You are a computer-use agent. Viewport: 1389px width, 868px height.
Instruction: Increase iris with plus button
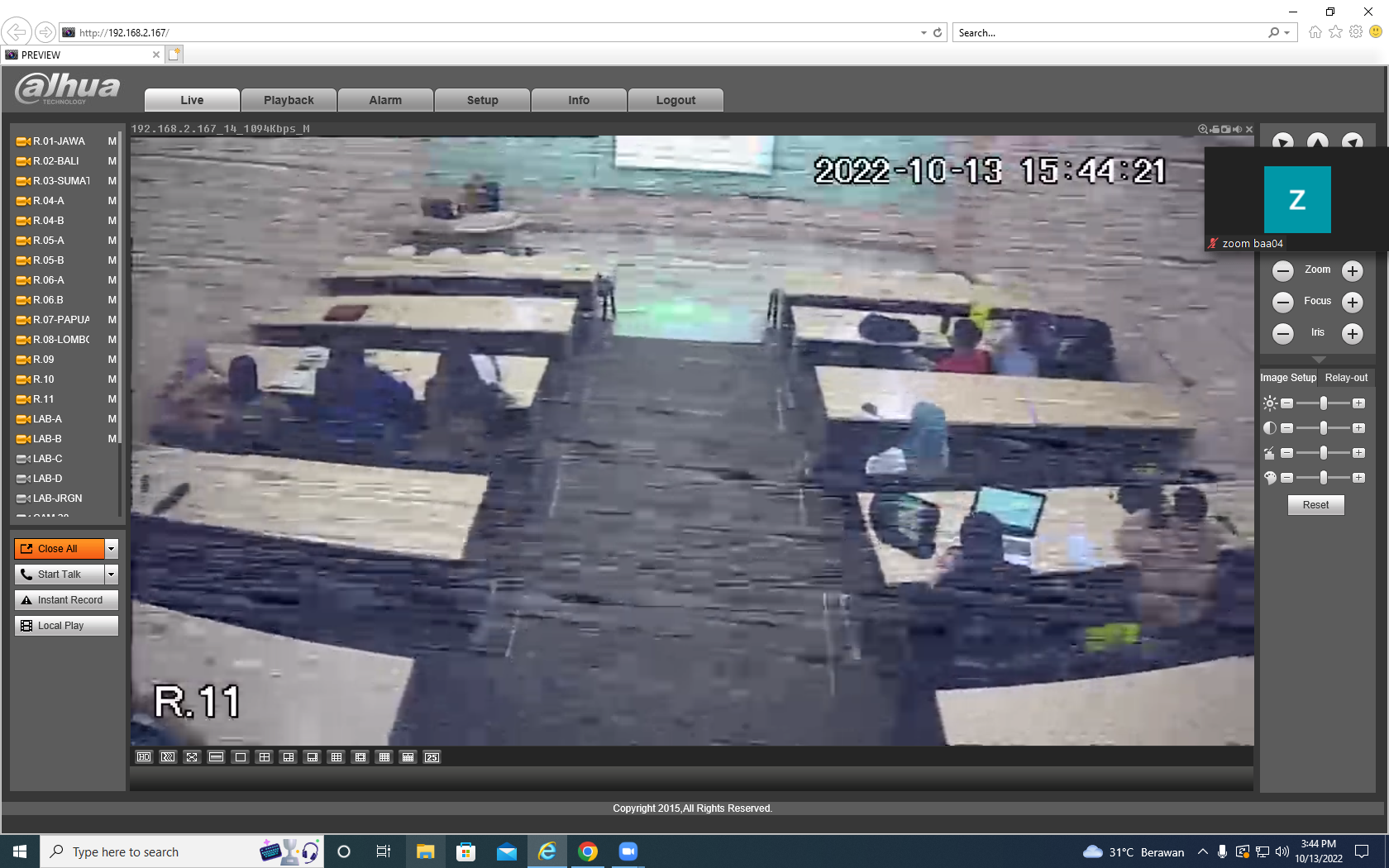point(1353,334)
